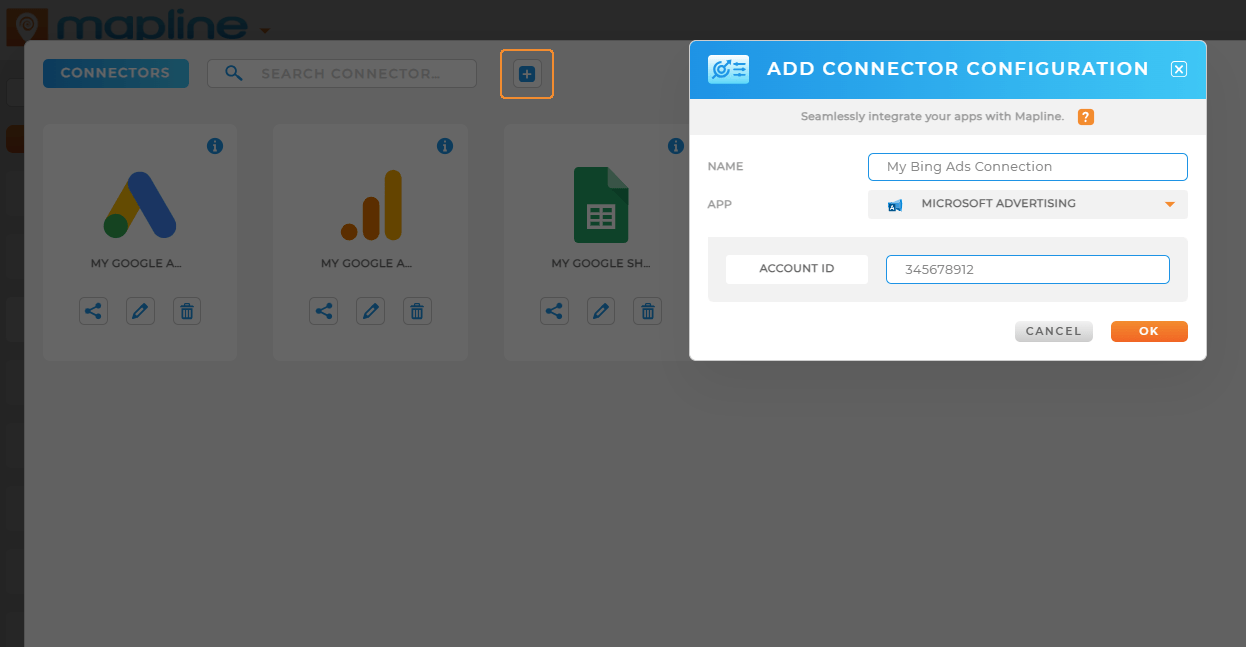Edit the Google Analytics connector
The image size is (1246, 647).
pyautogui.click(x=371, y=311)
